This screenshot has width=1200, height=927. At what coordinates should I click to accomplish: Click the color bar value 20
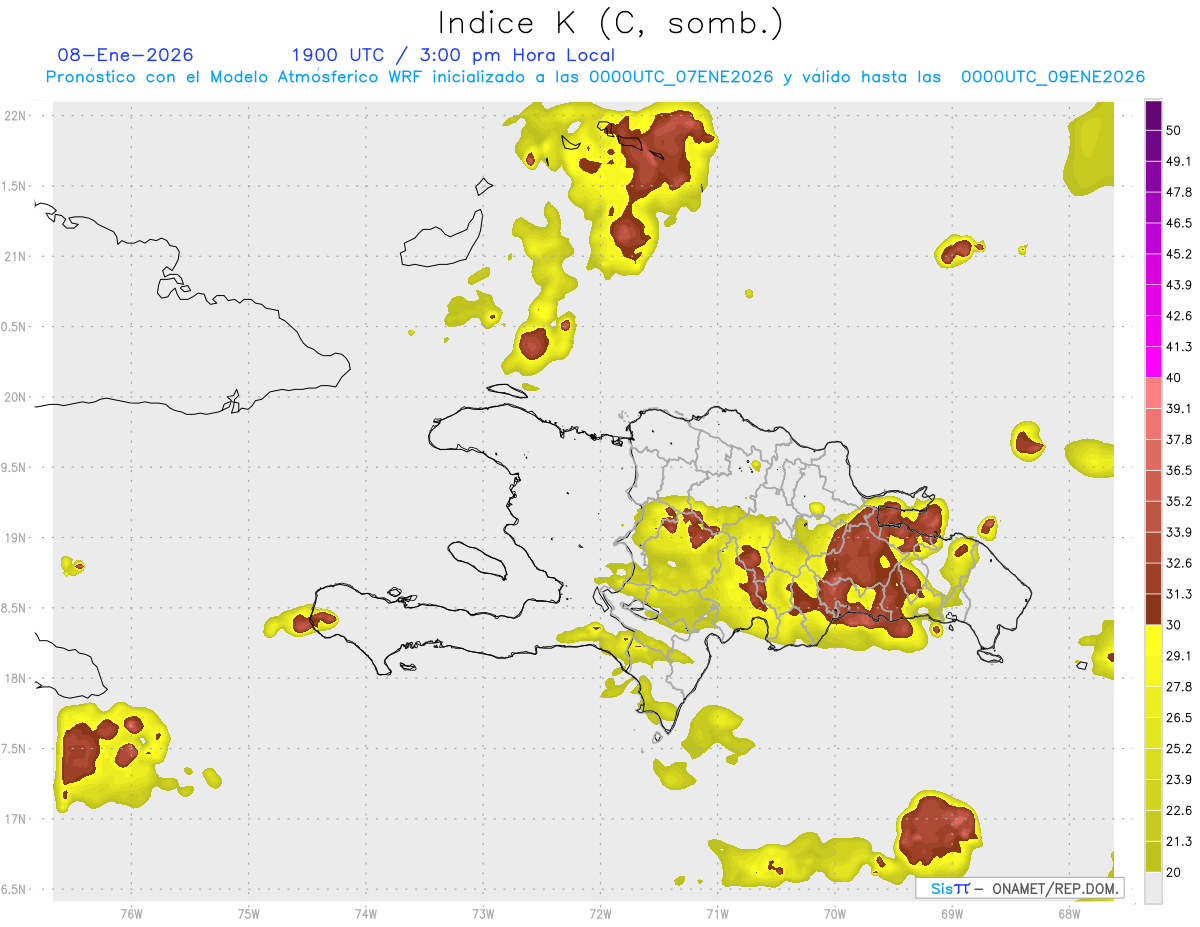[x=1174, y=873]
